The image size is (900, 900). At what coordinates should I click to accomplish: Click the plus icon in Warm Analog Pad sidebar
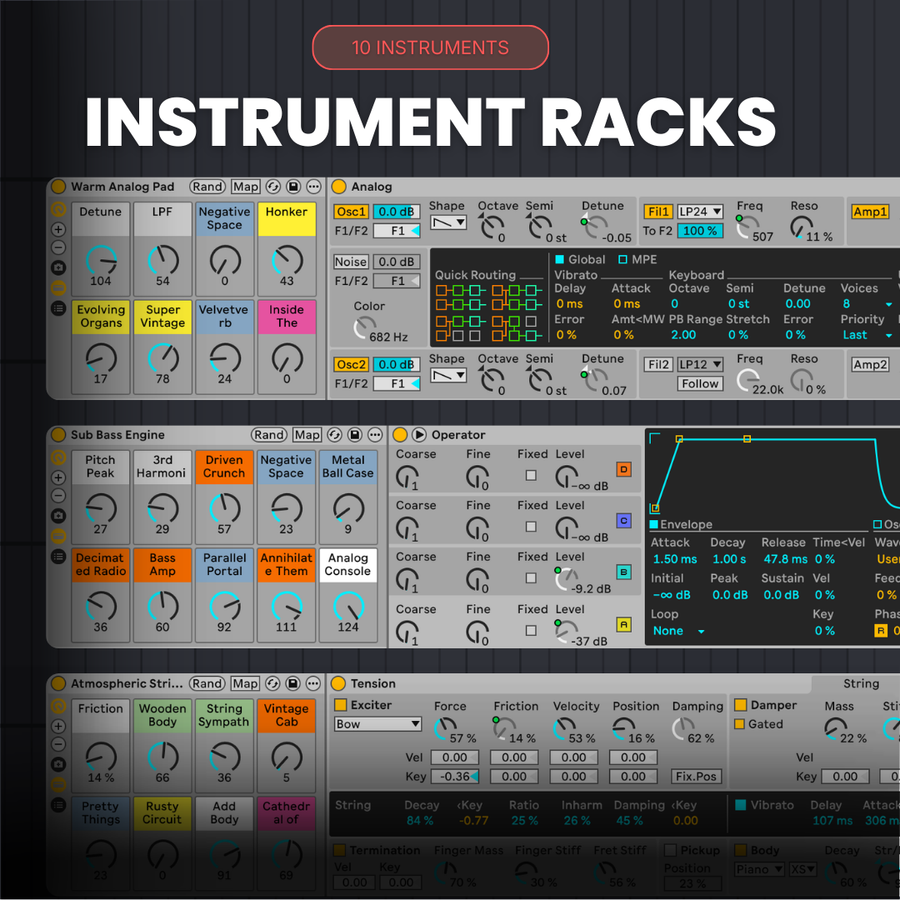tap(58, 229)
